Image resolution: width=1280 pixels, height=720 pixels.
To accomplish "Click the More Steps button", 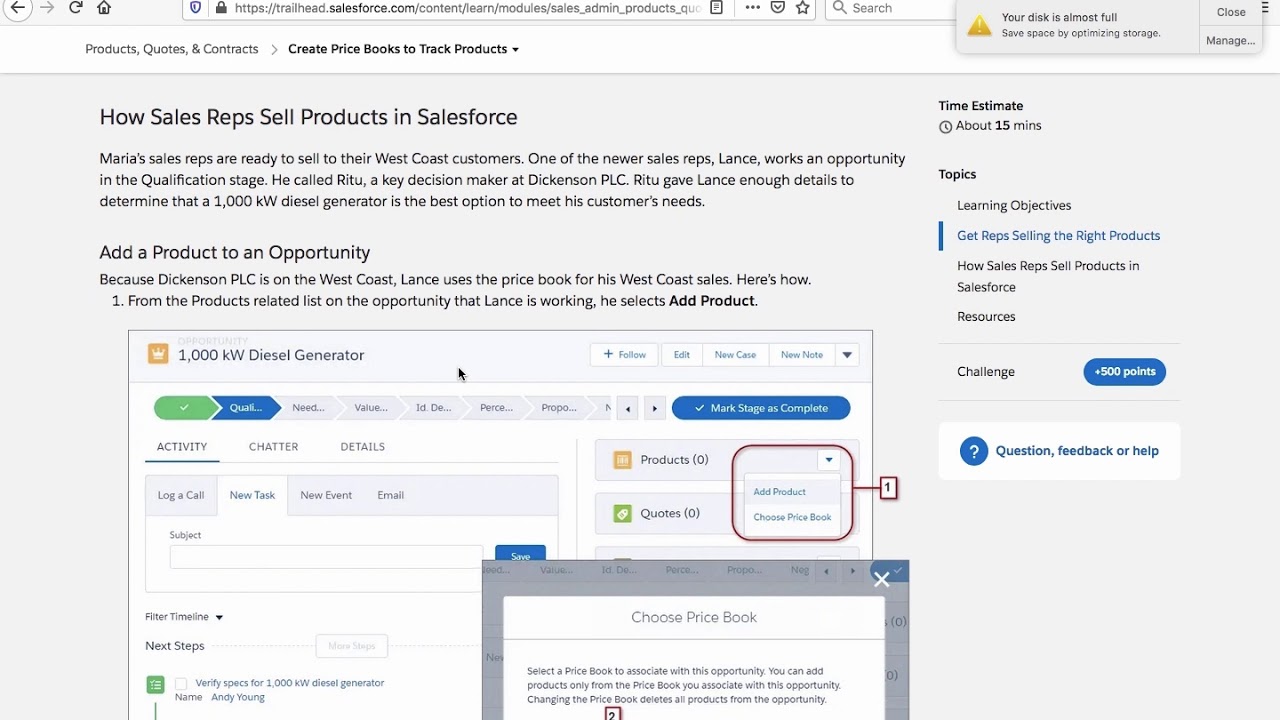I will [x=352, y=646].
